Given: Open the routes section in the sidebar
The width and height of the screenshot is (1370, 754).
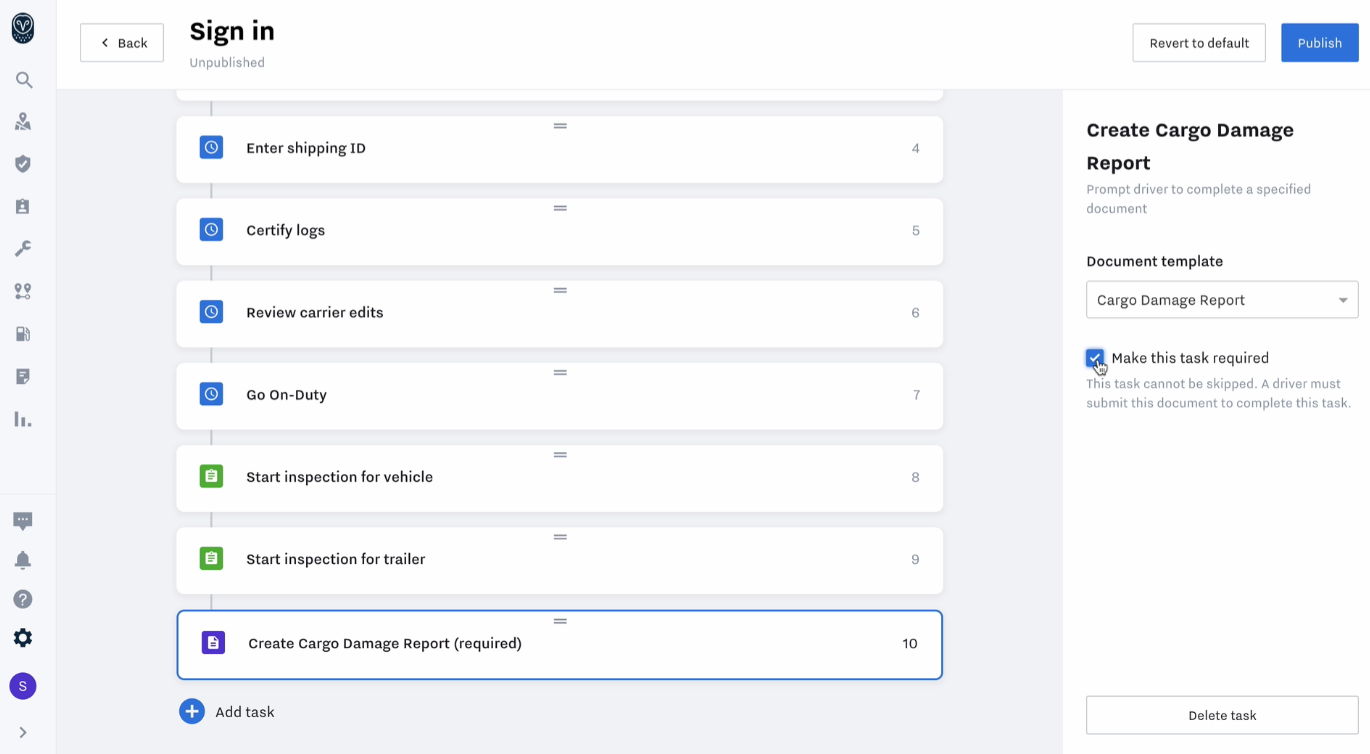Looking at the screenshot, I should 23,291.
